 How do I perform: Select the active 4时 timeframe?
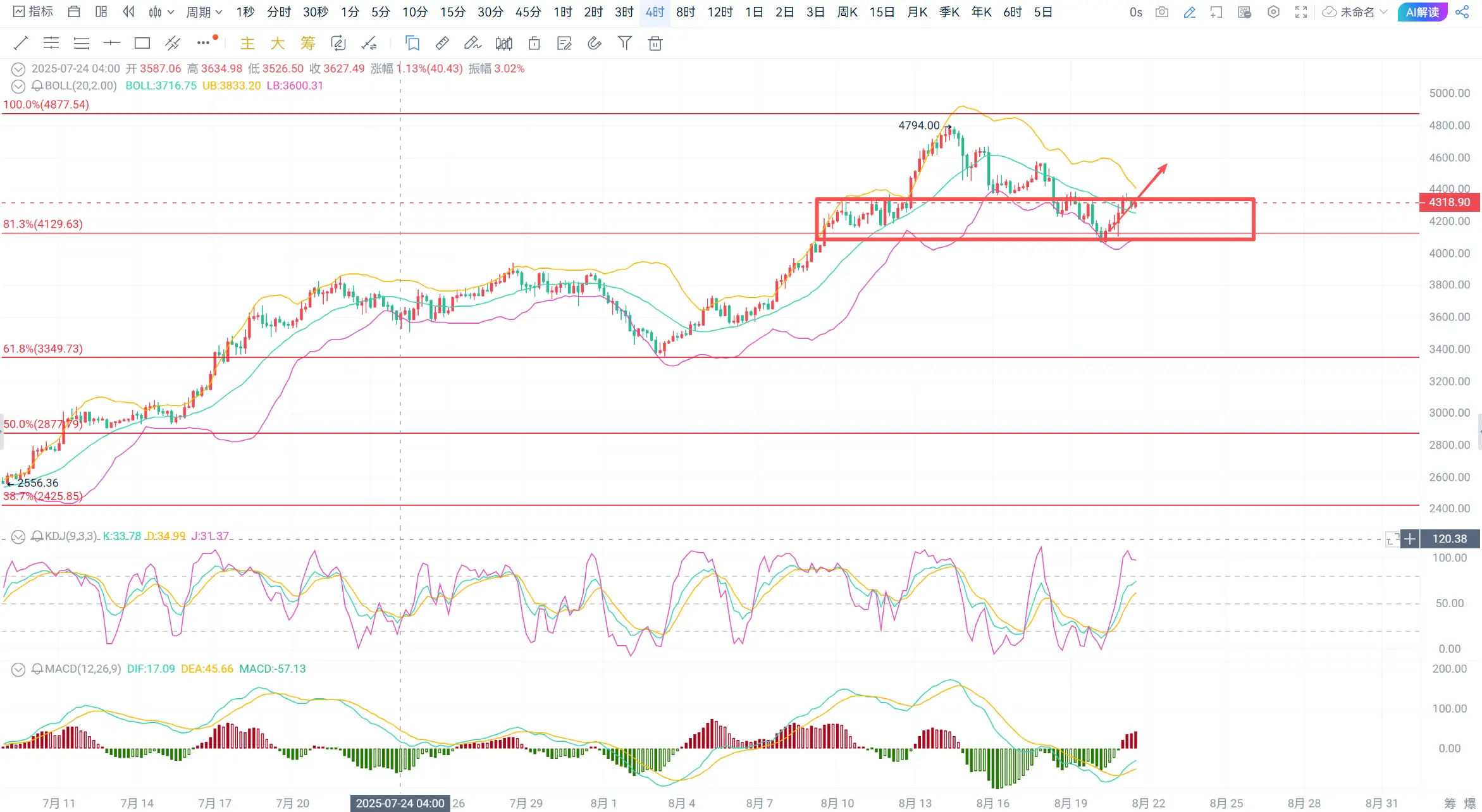pyautogui.click(x=655, y=11)
